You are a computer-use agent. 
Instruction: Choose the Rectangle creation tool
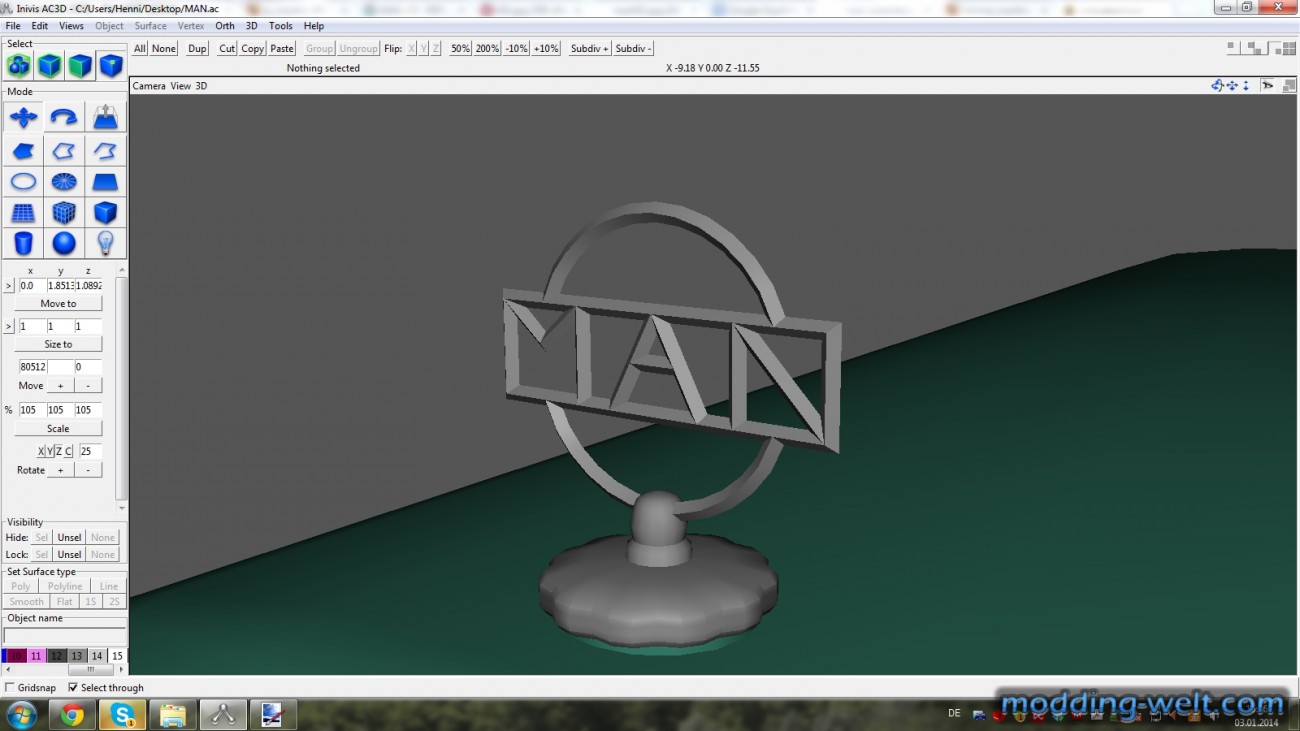(105, 182)
